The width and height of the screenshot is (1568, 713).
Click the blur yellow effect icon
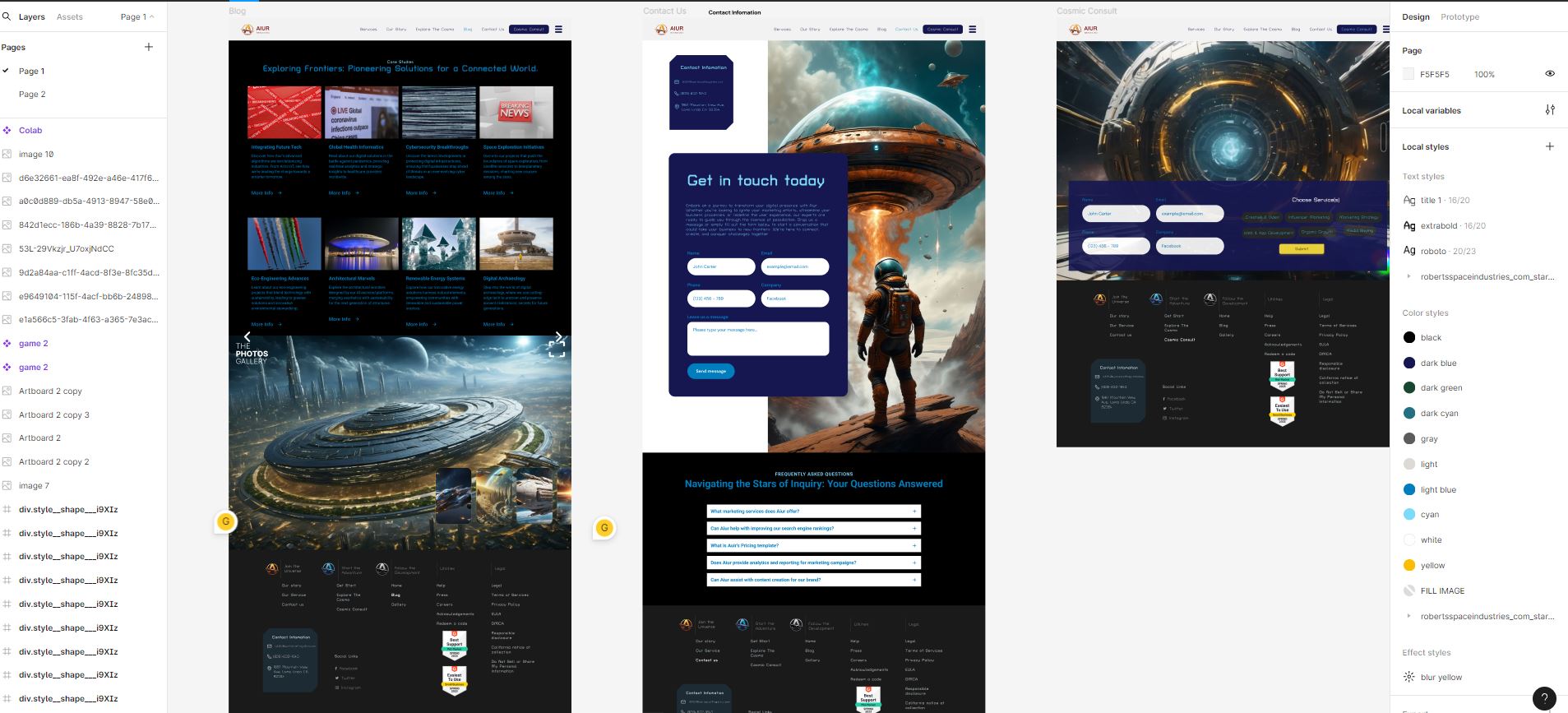coord(1409,677)
